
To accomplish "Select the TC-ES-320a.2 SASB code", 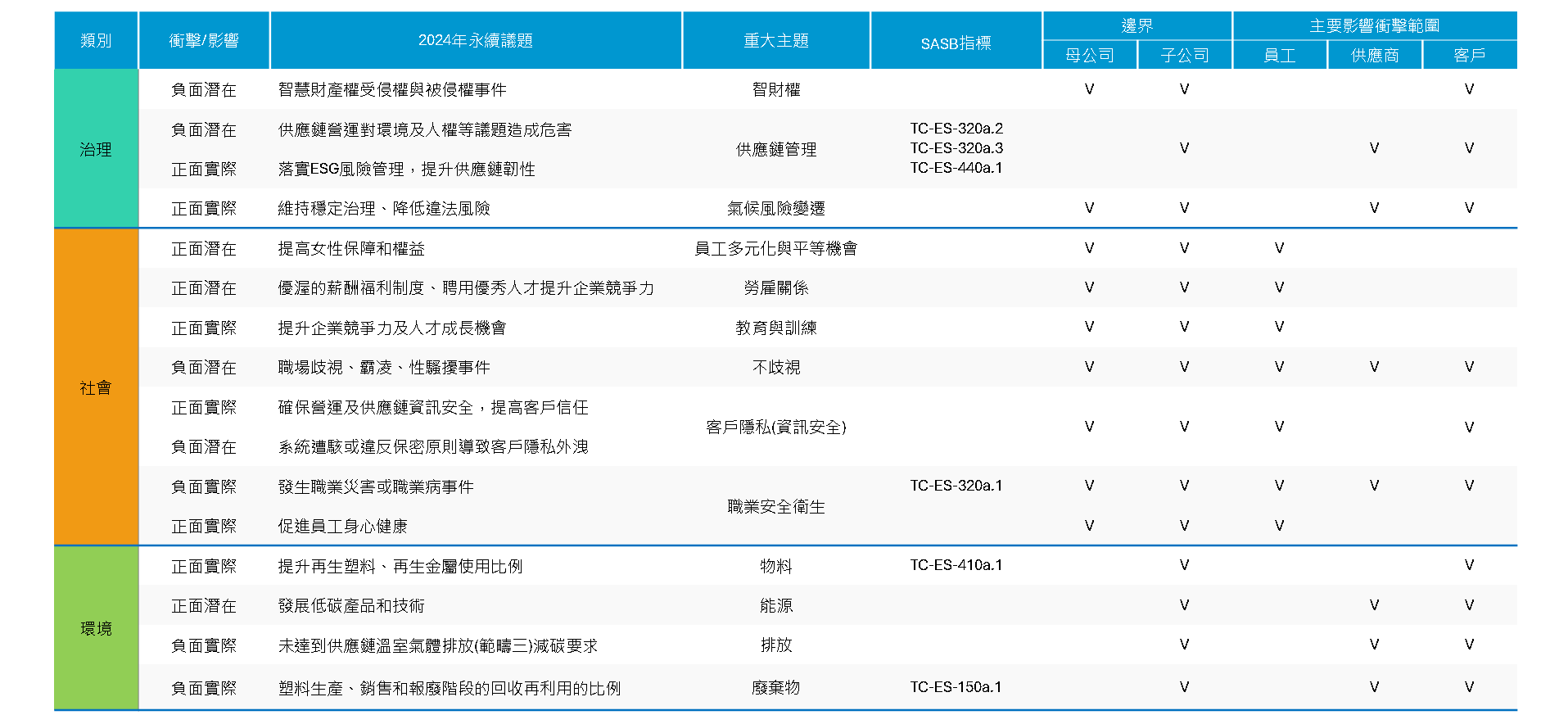I will tap(956, 129).
